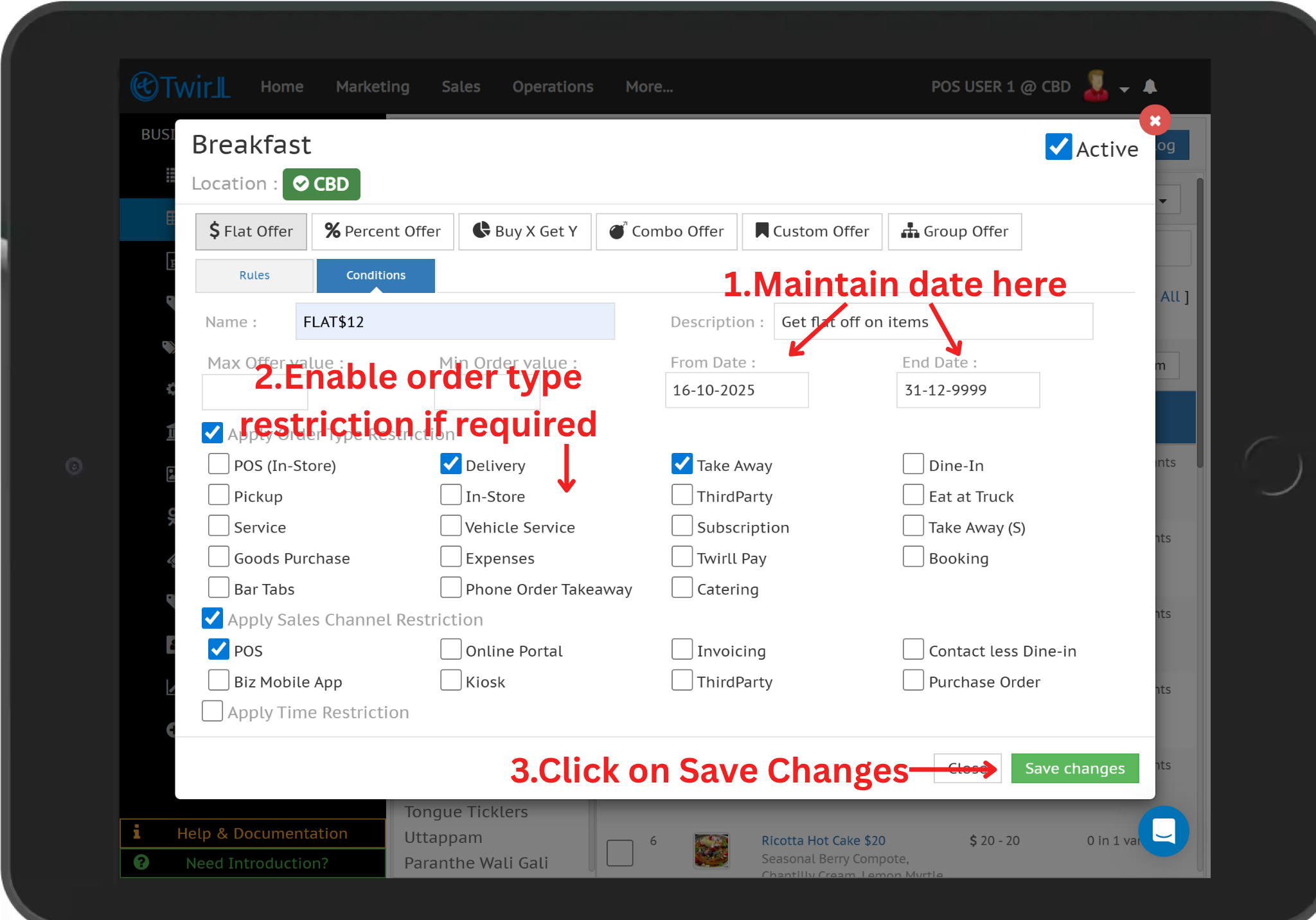Choose Custom Offer bookmark button

(812, 231)
